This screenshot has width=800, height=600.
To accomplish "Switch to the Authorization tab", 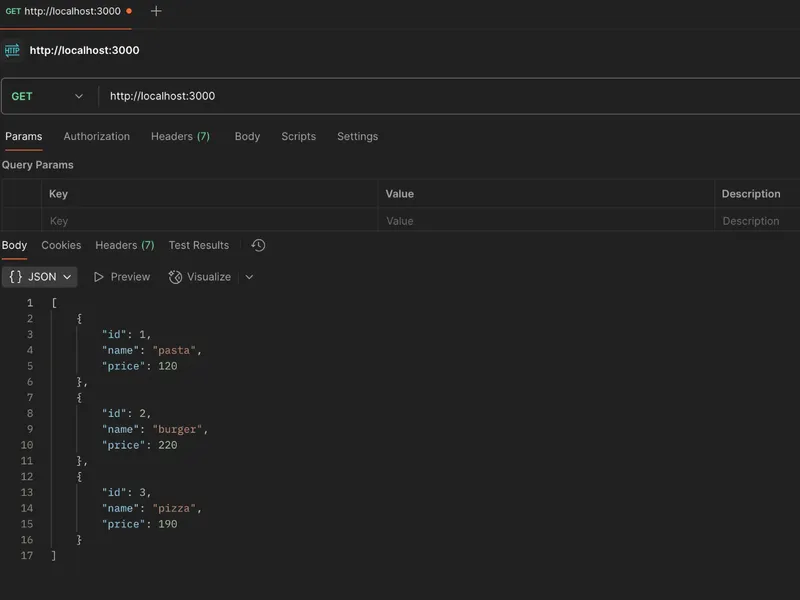I will (x=96, y=136).
